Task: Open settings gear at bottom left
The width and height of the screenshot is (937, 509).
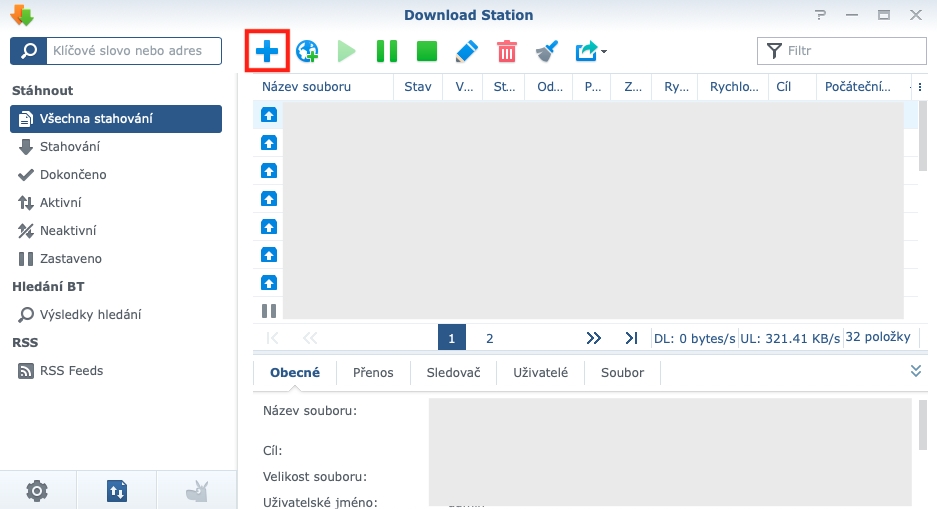Action: tap(37, 490)
